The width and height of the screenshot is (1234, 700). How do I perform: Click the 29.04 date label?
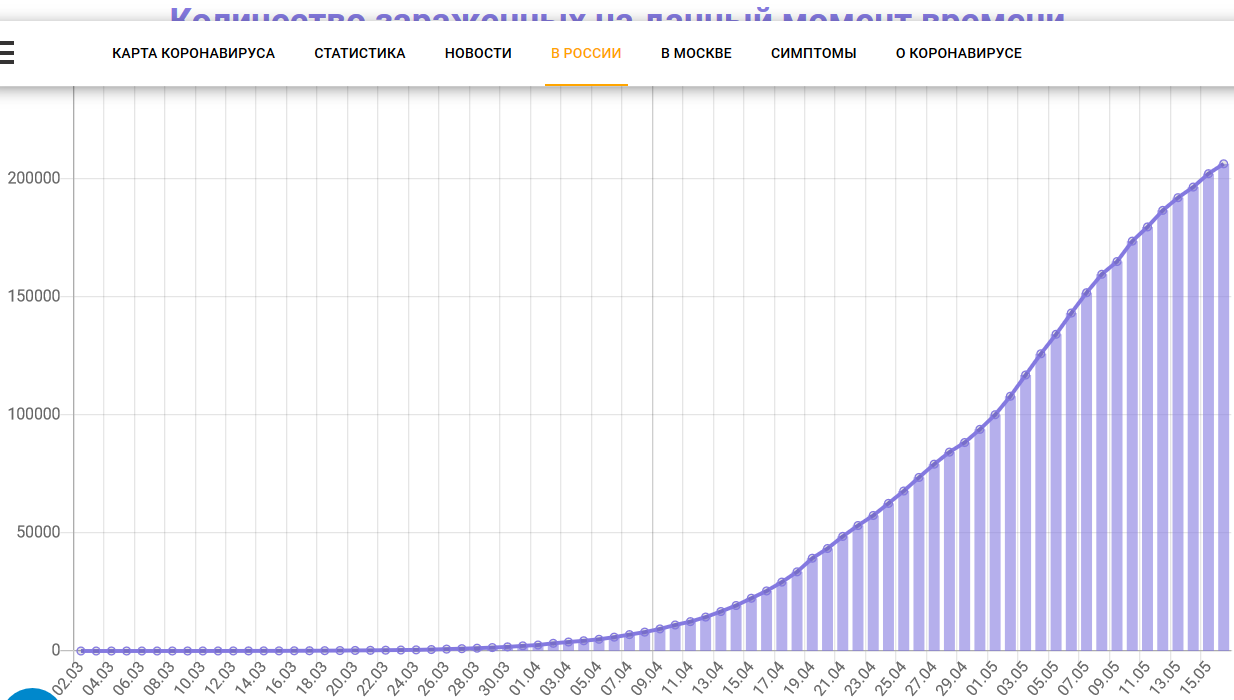(x=950, y=677)
